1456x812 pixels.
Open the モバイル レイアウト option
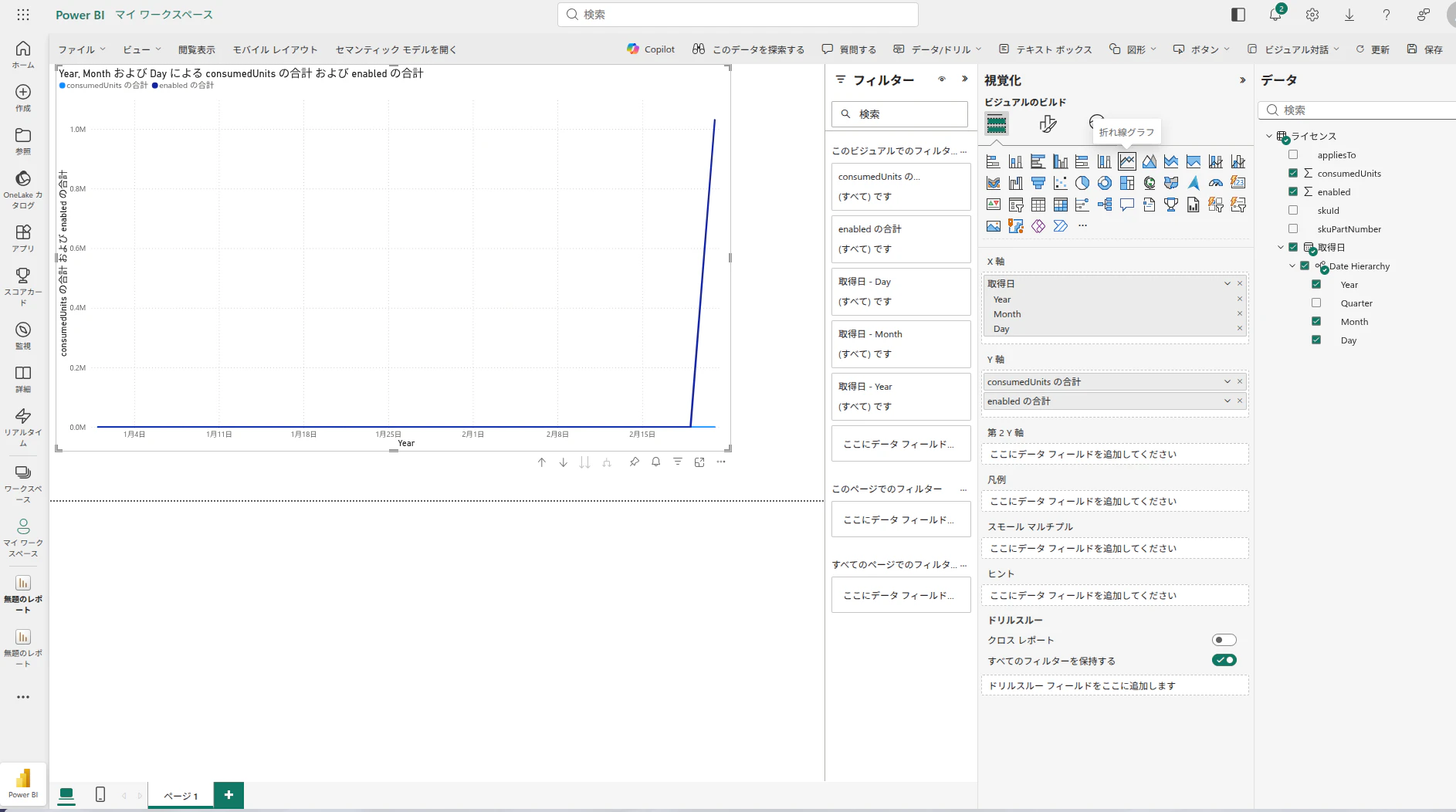click(x=276, y=49)
